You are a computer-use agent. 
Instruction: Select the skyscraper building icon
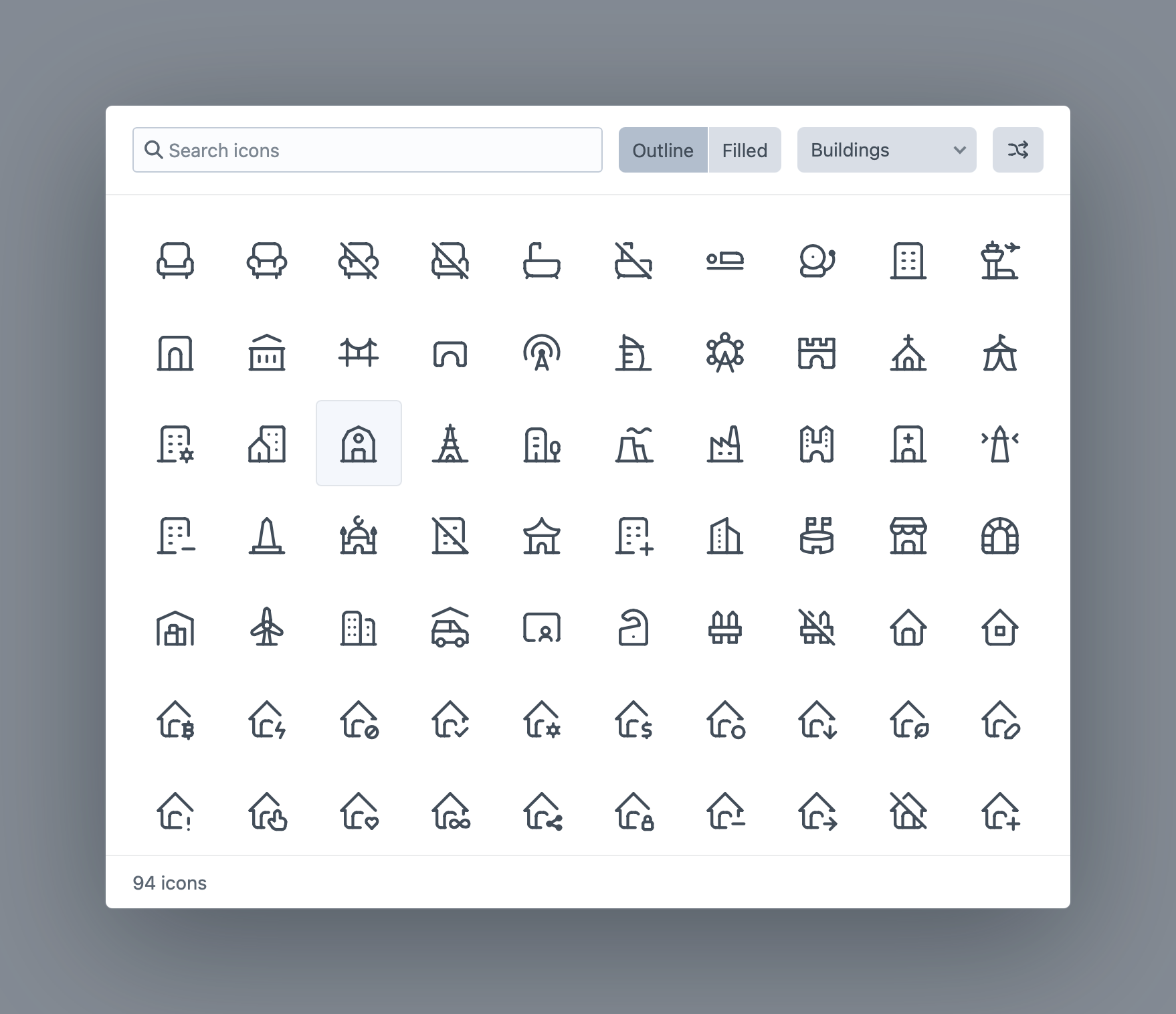(725, 535)
